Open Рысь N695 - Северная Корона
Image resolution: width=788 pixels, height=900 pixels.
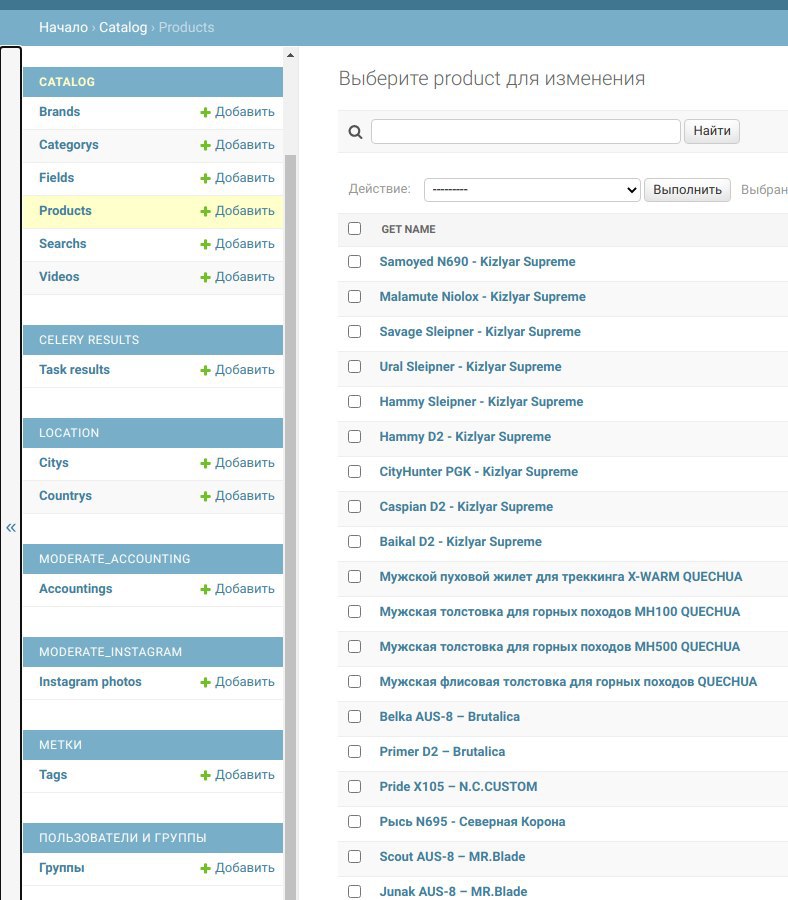click(472, 822)
